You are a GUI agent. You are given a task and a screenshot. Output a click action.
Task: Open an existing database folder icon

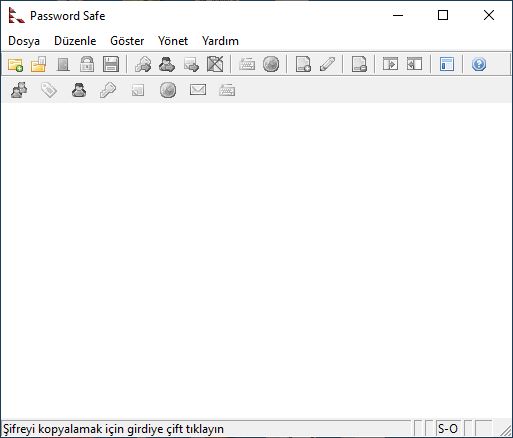coord(39,64)
